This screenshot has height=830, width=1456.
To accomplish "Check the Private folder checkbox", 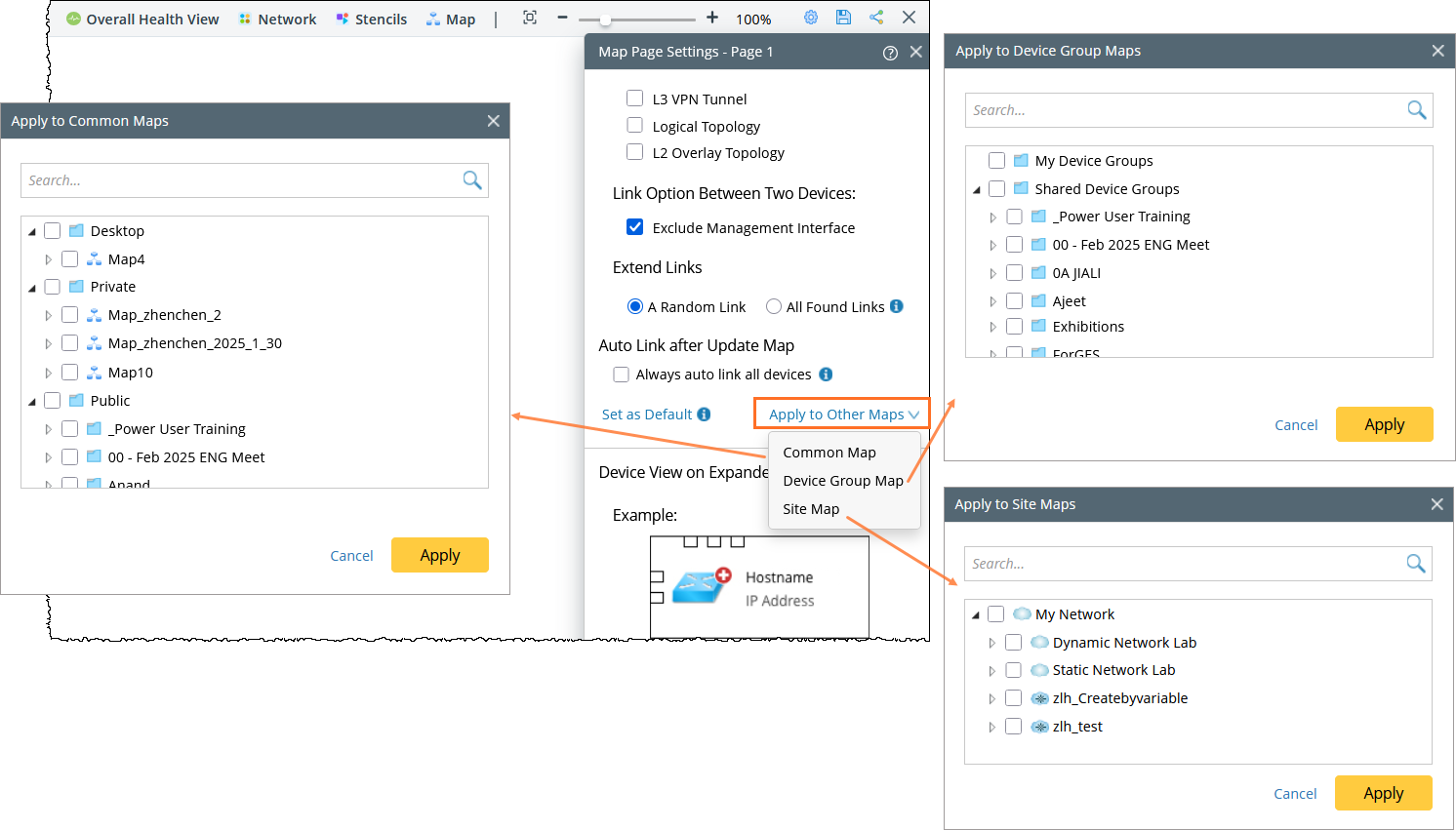I will click(52, 287).
